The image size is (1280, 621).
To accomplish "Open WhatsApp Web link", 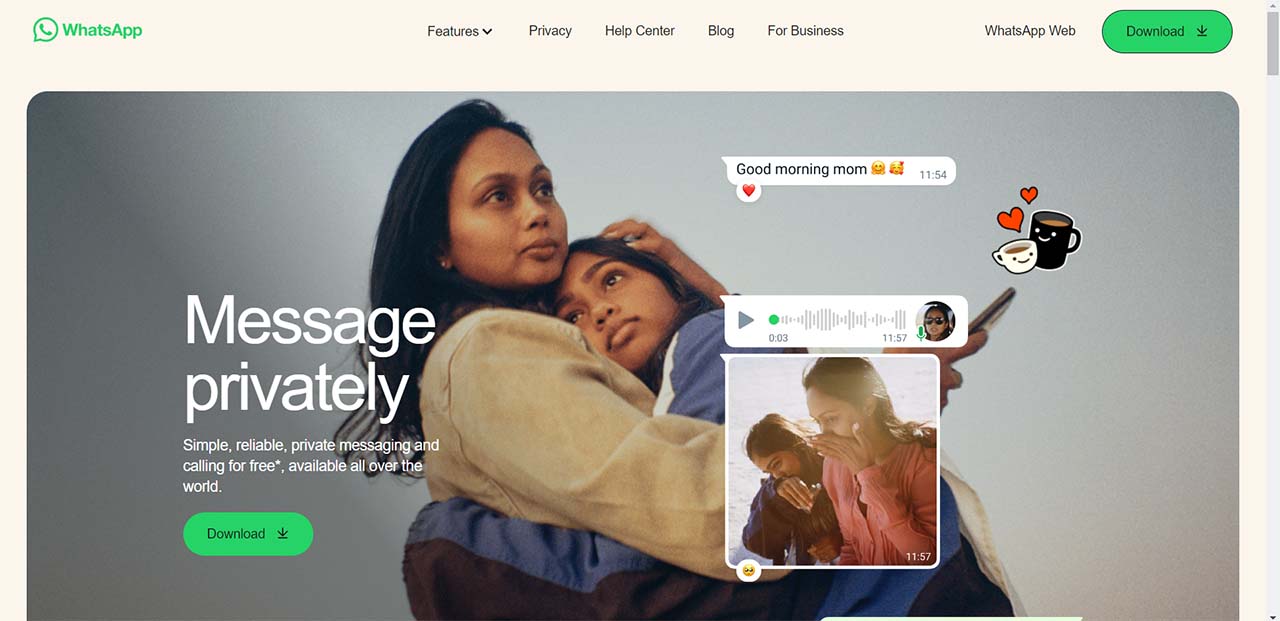I will [x=1030, y=31].
